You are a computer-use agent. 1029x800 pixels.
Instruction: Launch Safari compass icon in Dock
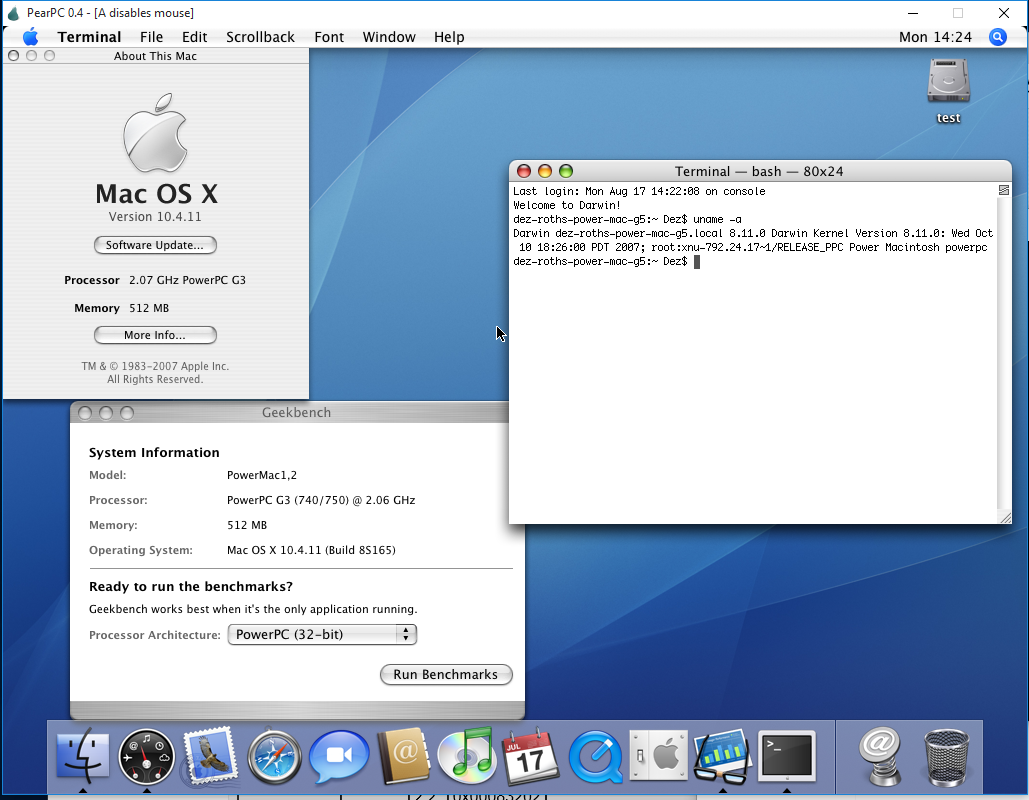(x=274, y=757)
